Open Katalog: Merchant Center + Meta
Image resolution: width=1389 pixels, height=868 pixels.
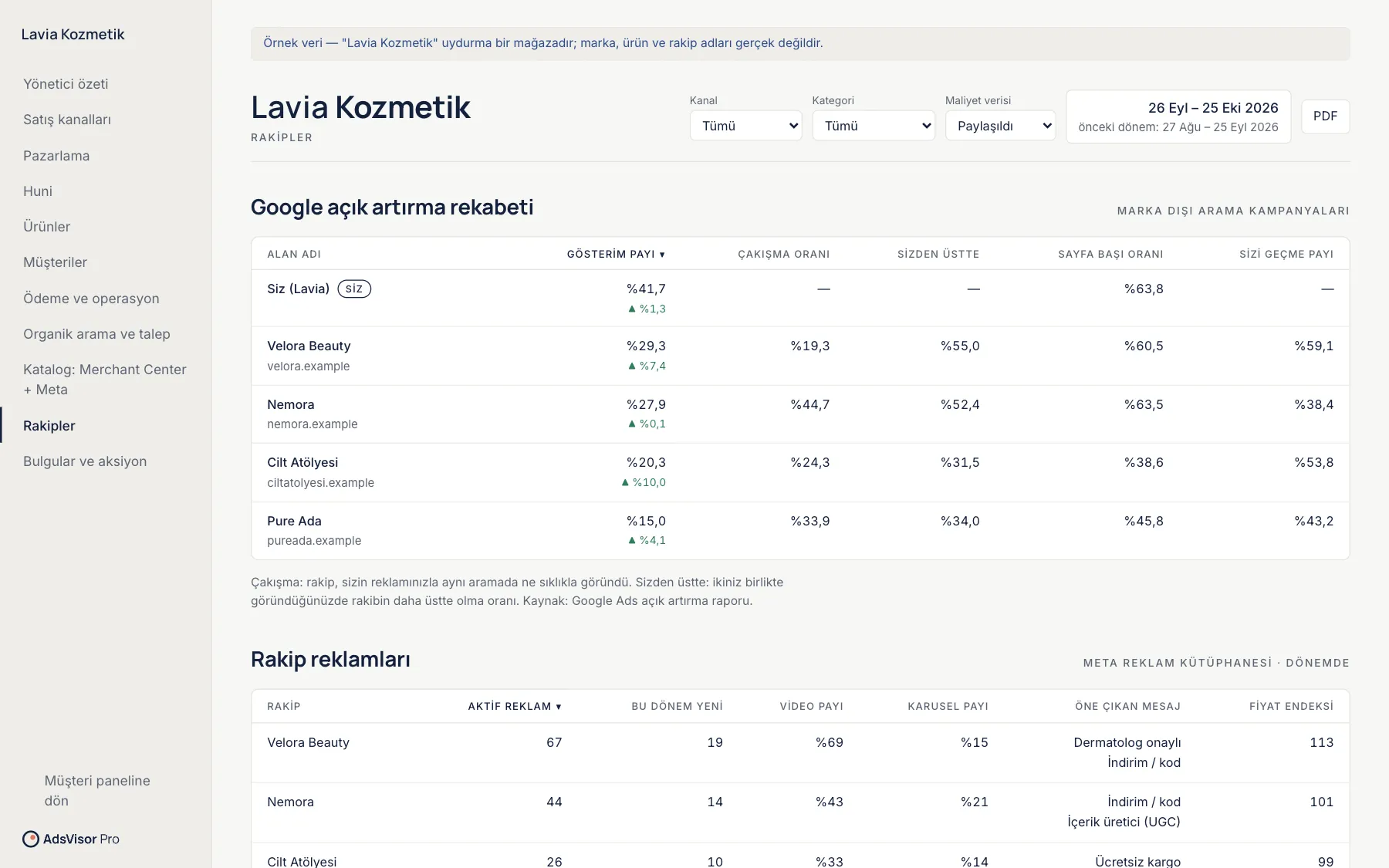click(105, 380)
